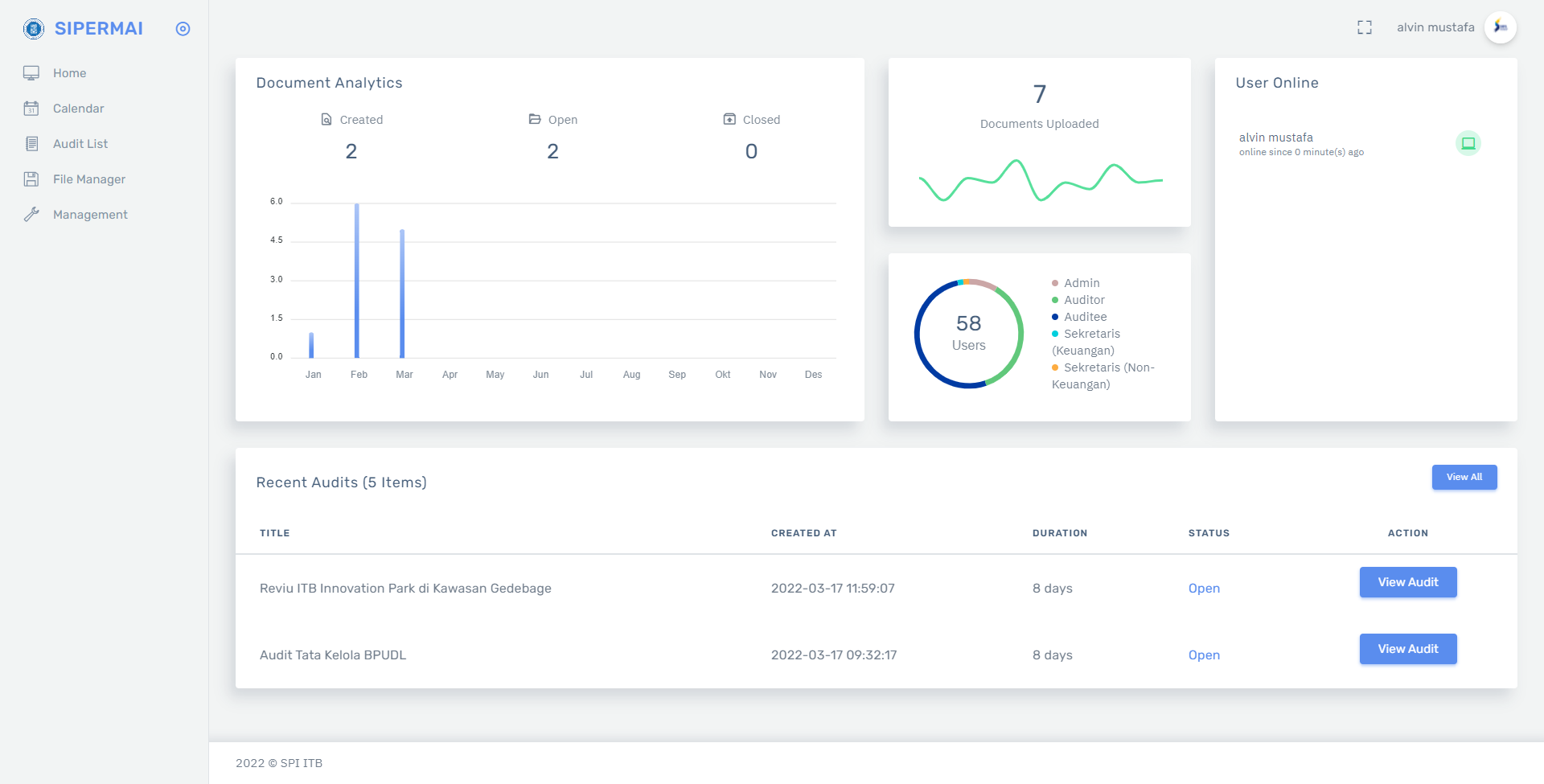1544x784 pixels.
Task: Click the SIPERMAI brand title
Action: 99,29
